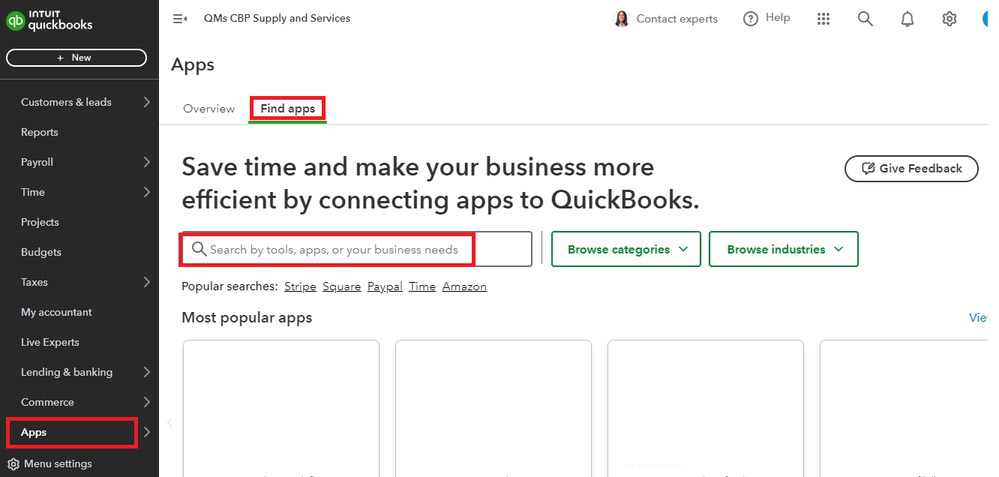Expand the Payroll submenu chevron

(x=147, y=162)
